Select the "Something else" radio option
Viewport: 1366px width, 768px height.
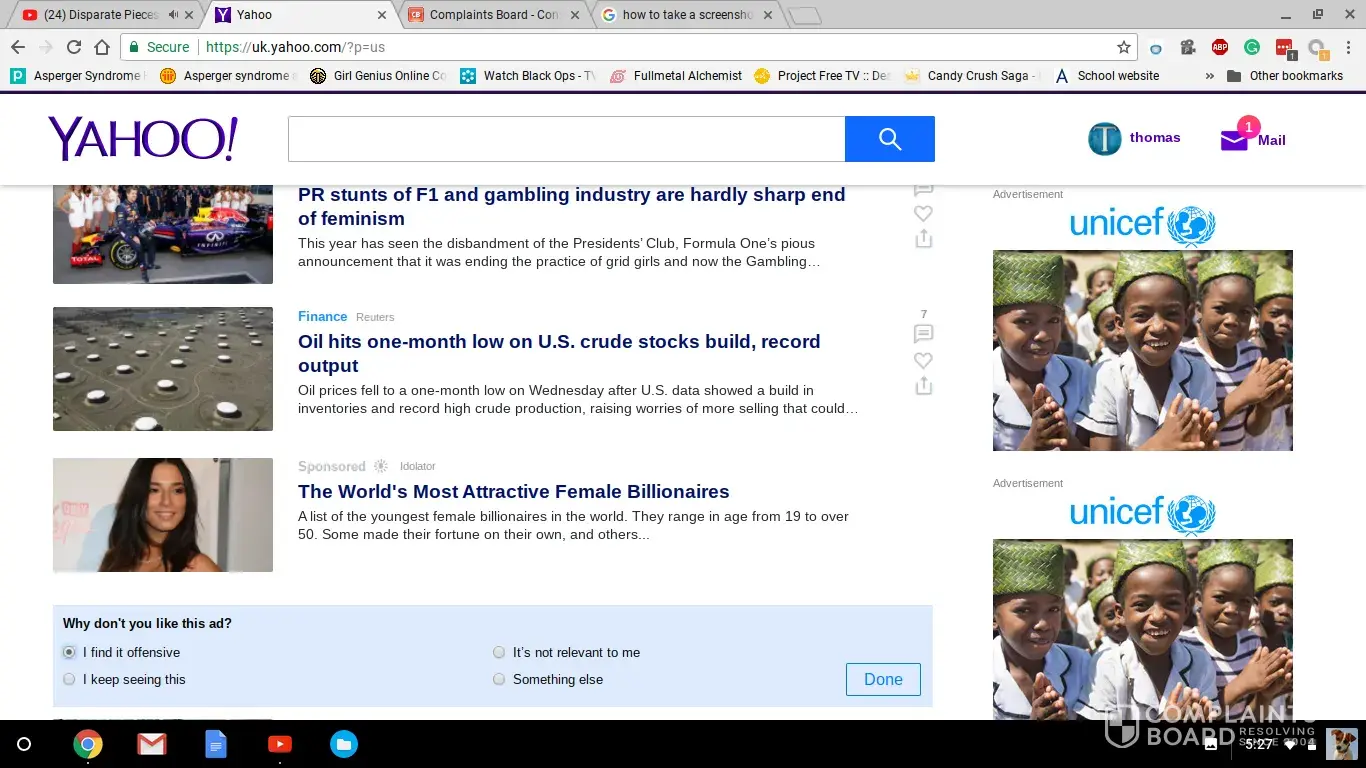tap(499, 679)
